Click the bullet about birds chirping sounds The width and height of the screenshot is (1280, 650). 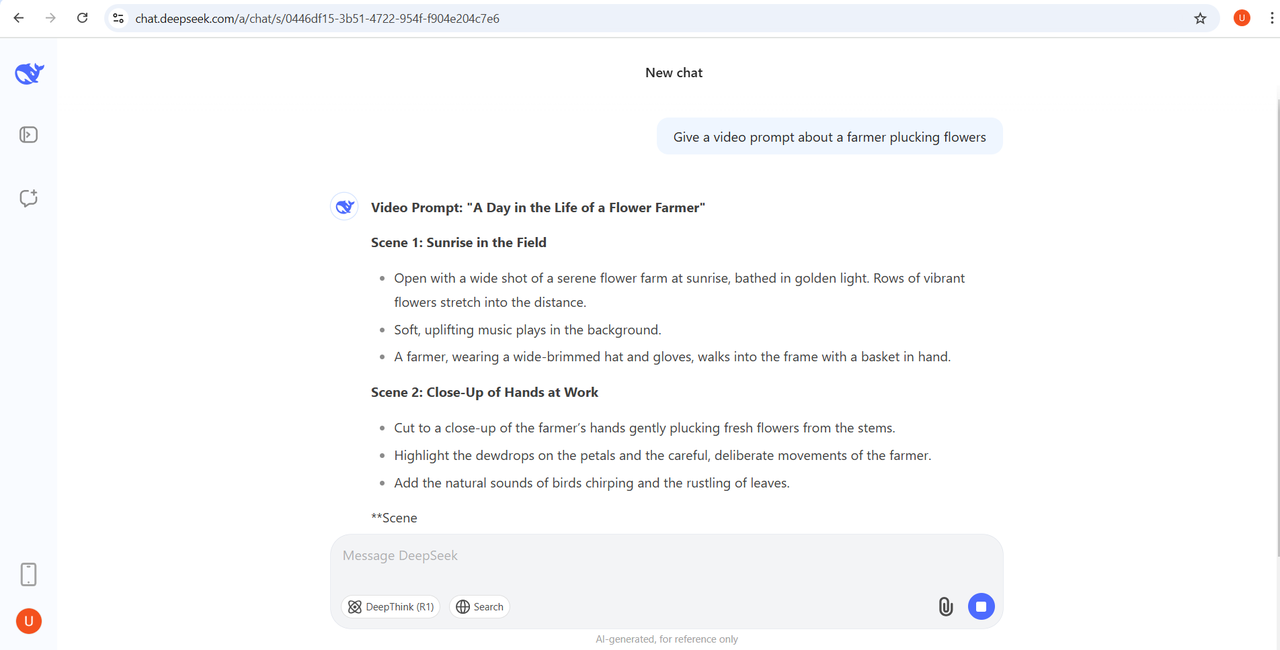point(592,483)
